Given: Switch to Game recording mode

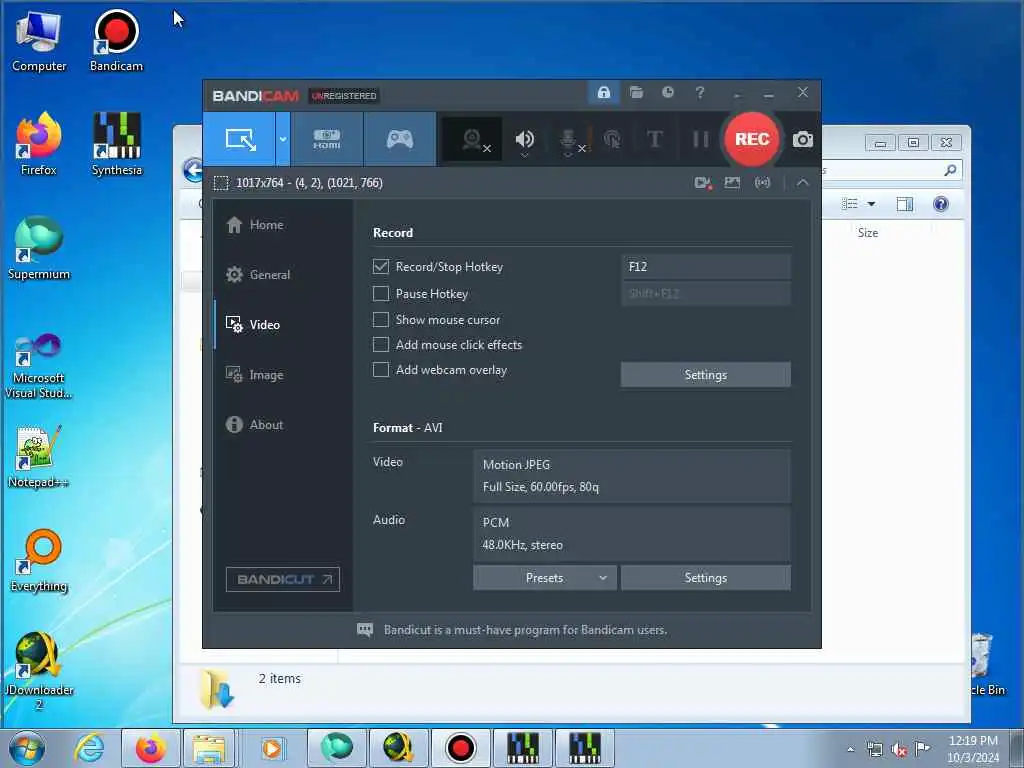Looking at the screenshot, I should click(400, 139).
